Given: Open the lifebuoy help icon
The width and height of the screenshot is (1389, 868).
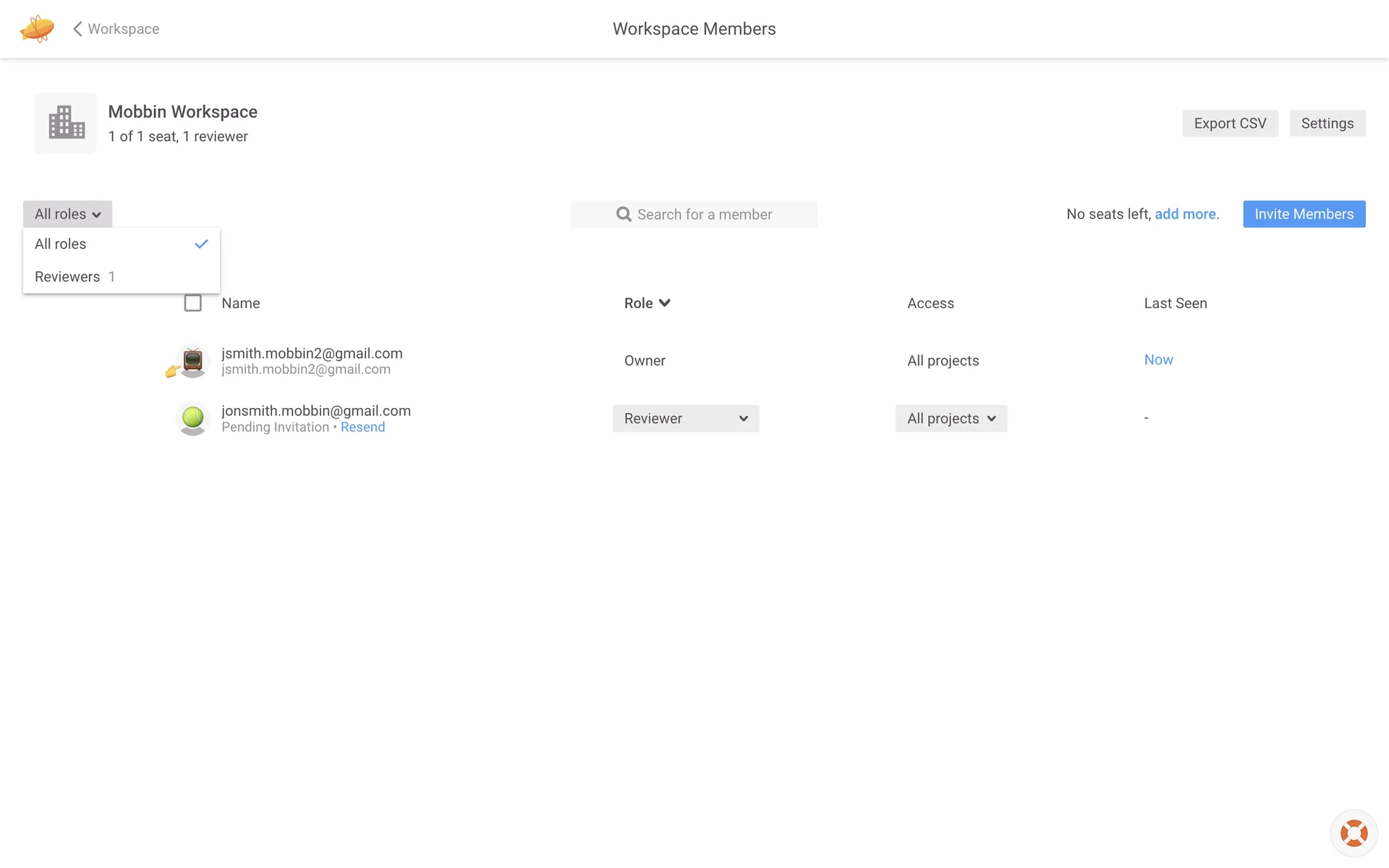Looking at the screenshot, I should coord(1353,833).
